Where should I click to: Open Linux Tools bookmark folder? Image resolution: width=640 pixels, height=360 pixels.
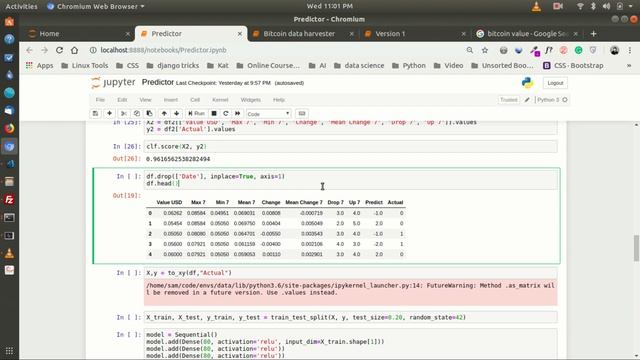[x=84, y=65]
